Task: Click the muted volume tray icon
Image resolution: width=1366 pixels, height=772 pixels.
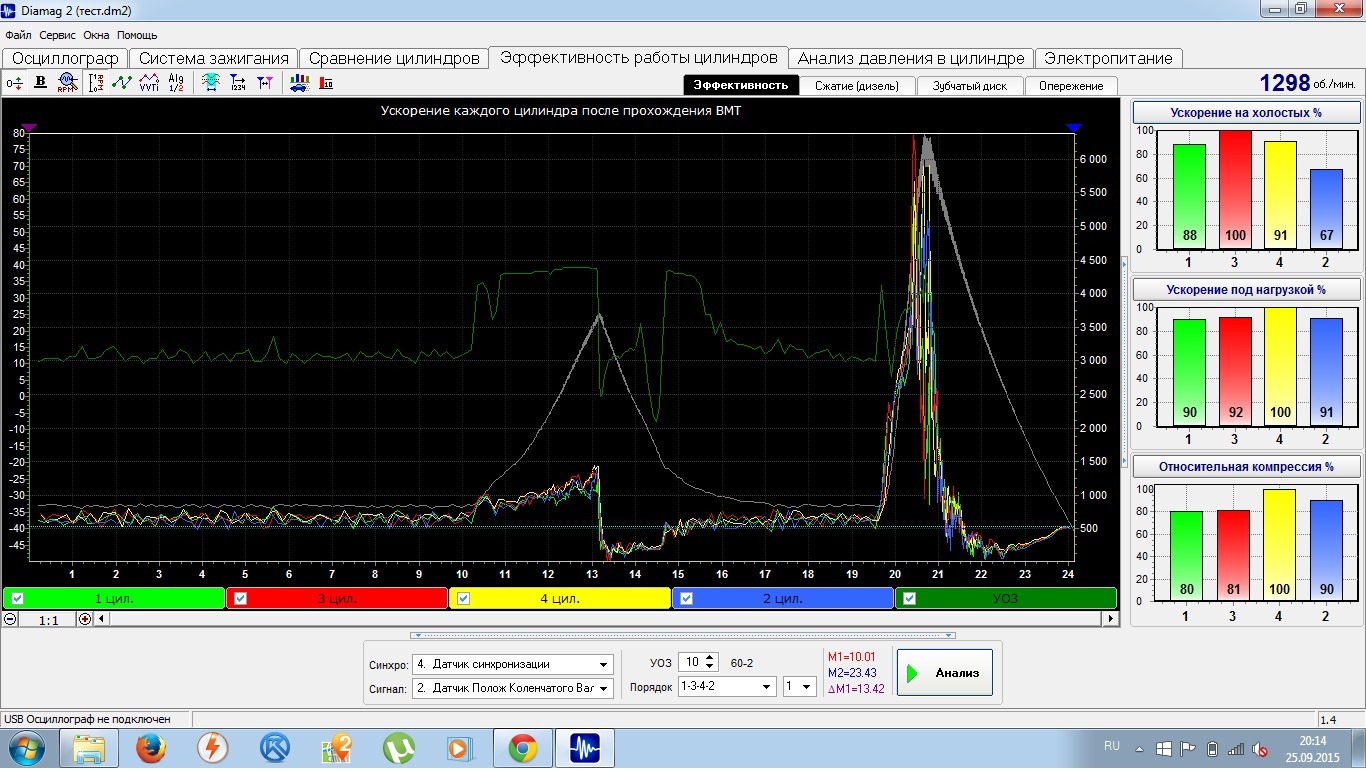Action: click(1262, 748)
